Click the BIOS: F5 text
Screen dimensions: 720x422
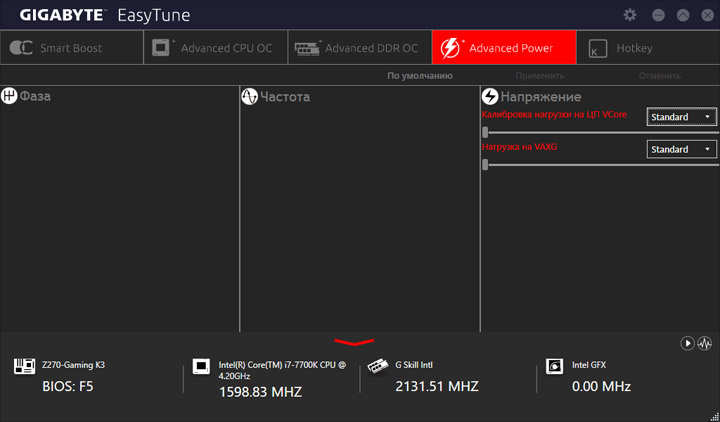tap(68, 387)
